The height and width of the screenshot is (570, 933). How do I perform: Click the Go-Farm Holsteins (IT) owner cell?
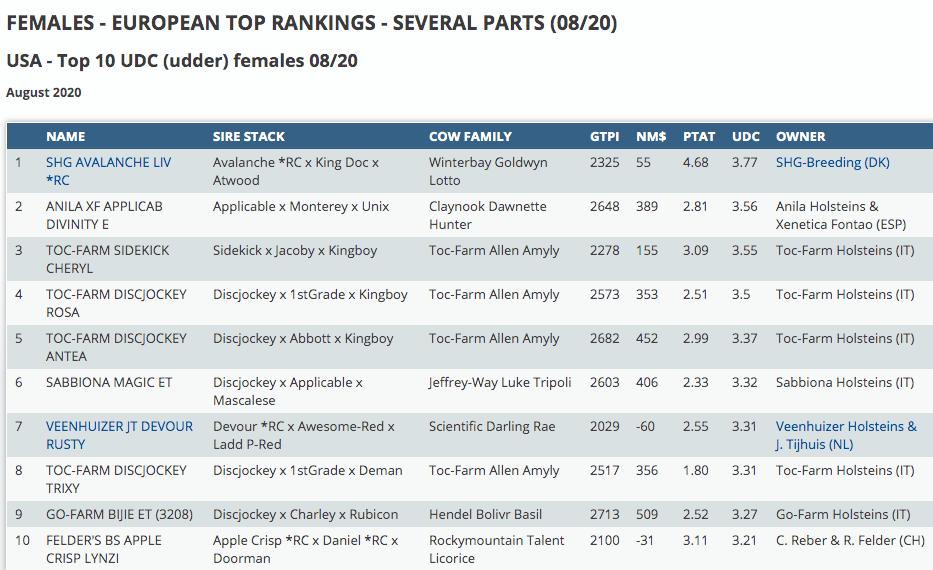[843, 515]
